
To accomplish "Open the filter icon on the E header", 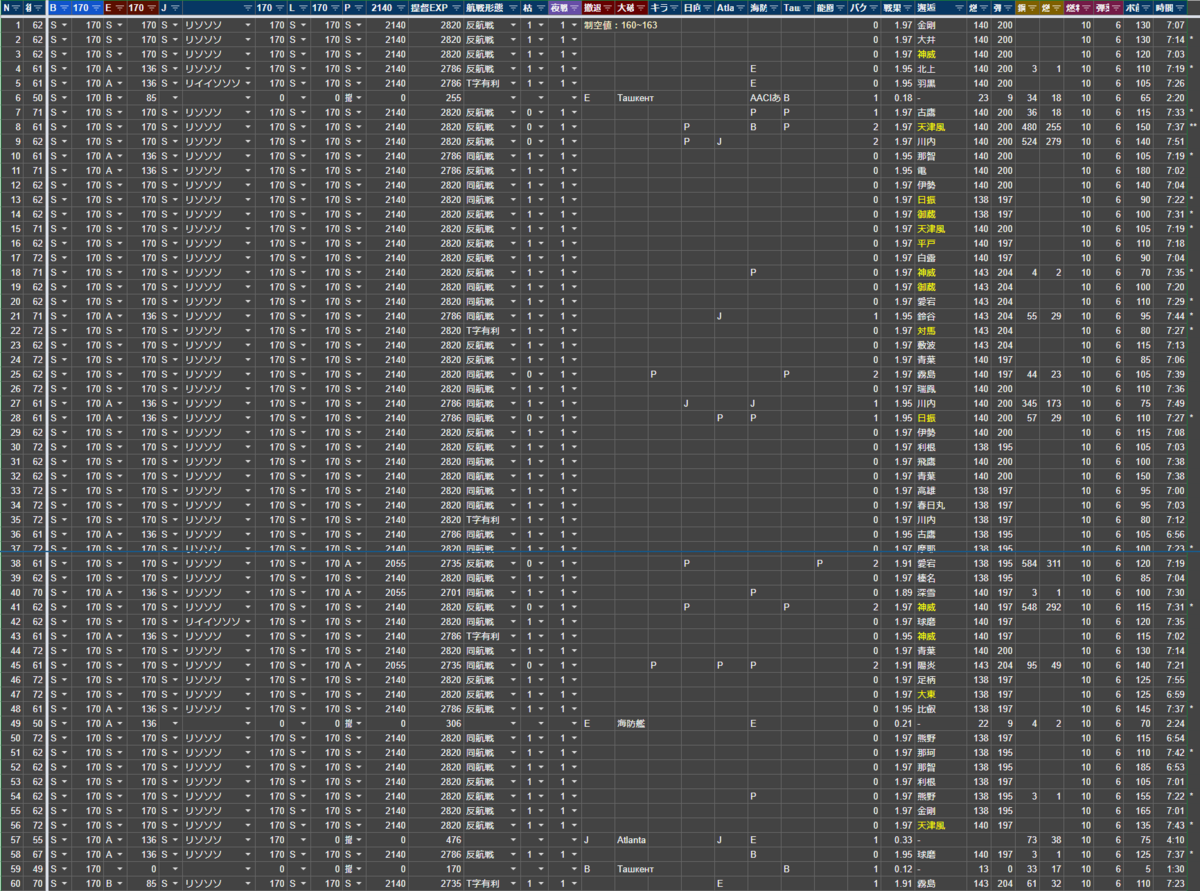I will point(121,7).
